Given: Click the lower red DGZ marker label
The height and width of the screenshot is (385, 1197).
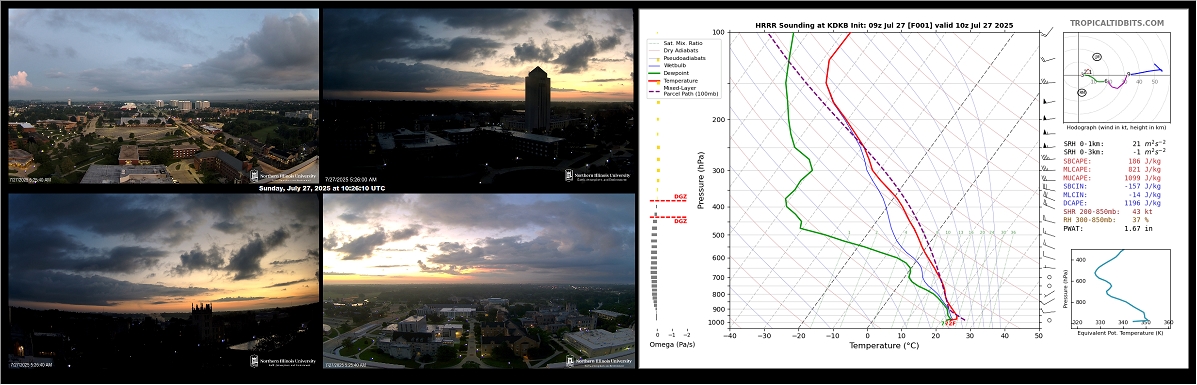Looking at the screenshot, I should click(x=680, y=222).
